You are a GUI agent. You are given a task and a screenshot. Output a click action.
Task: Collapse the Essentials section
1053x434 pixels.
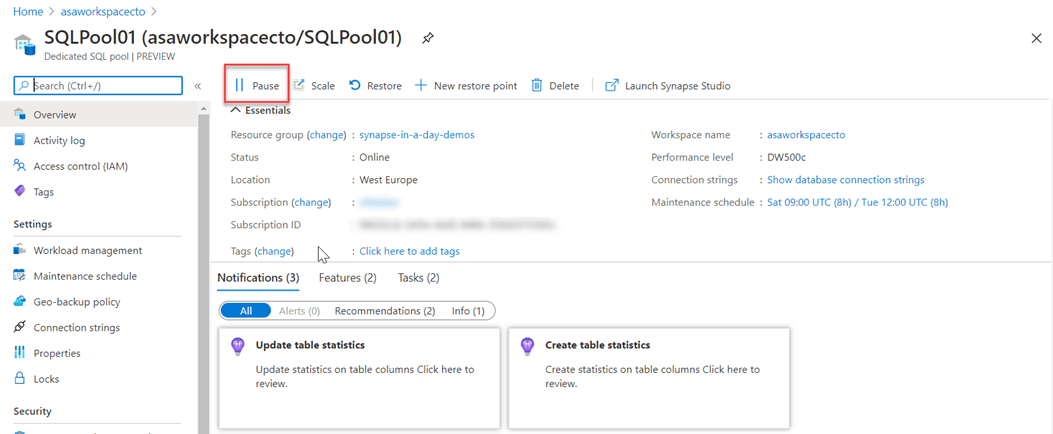point(236,111)
